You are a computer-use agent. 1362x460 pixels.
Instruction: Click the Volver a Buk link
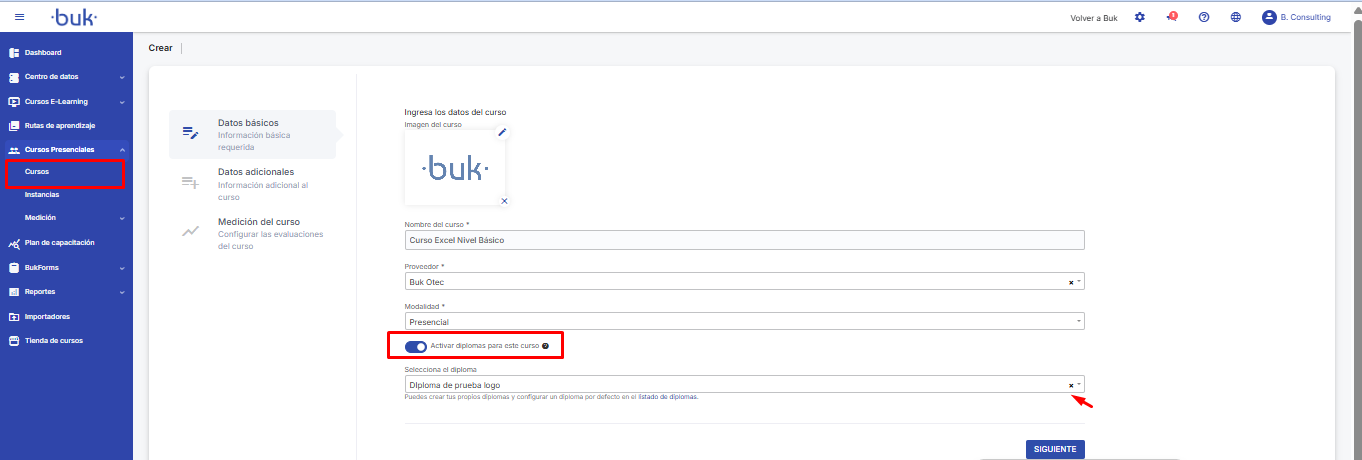(x=1093, y=18)
